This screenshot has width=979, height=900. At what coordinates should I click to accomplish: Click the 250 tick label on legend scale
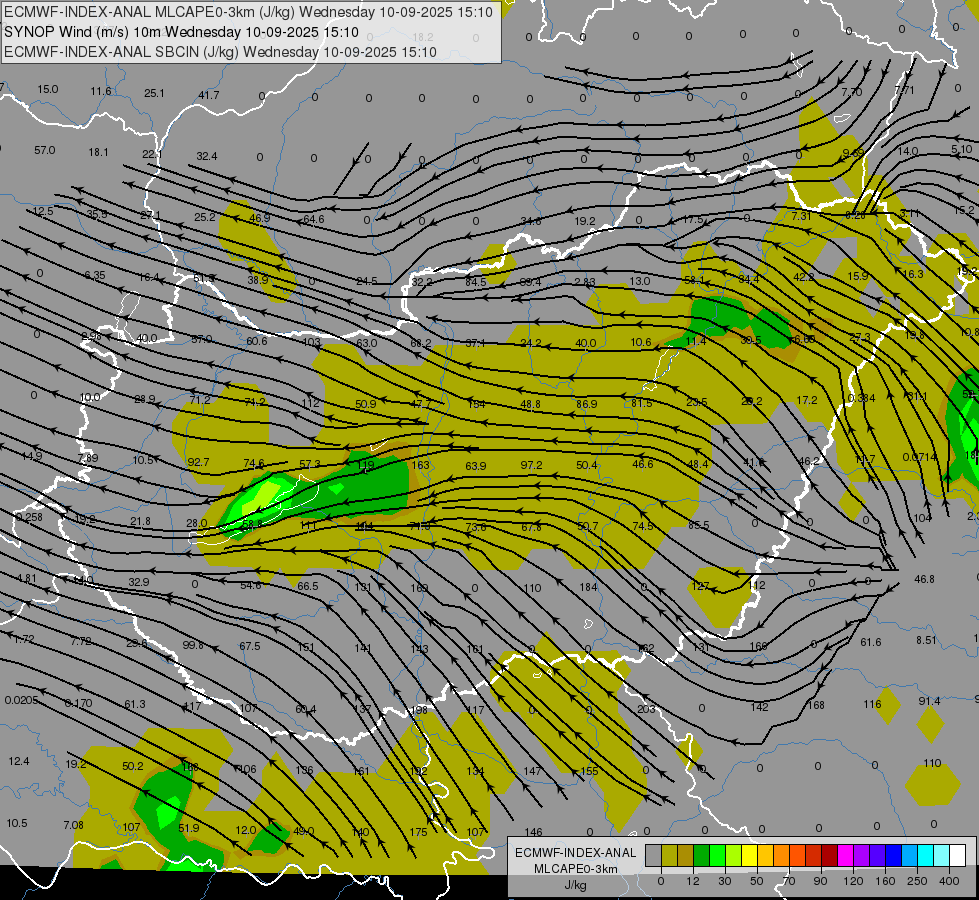[917, 881]
